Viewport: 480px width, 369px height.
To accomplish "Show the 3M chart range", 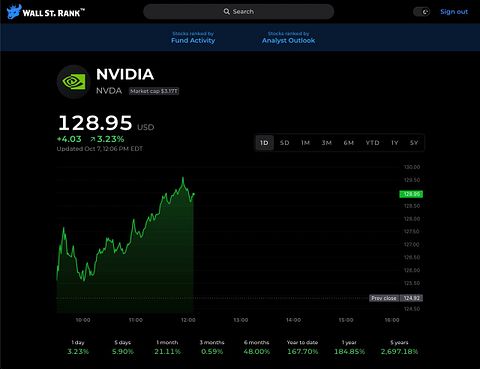I will click(x=327, y=143).
